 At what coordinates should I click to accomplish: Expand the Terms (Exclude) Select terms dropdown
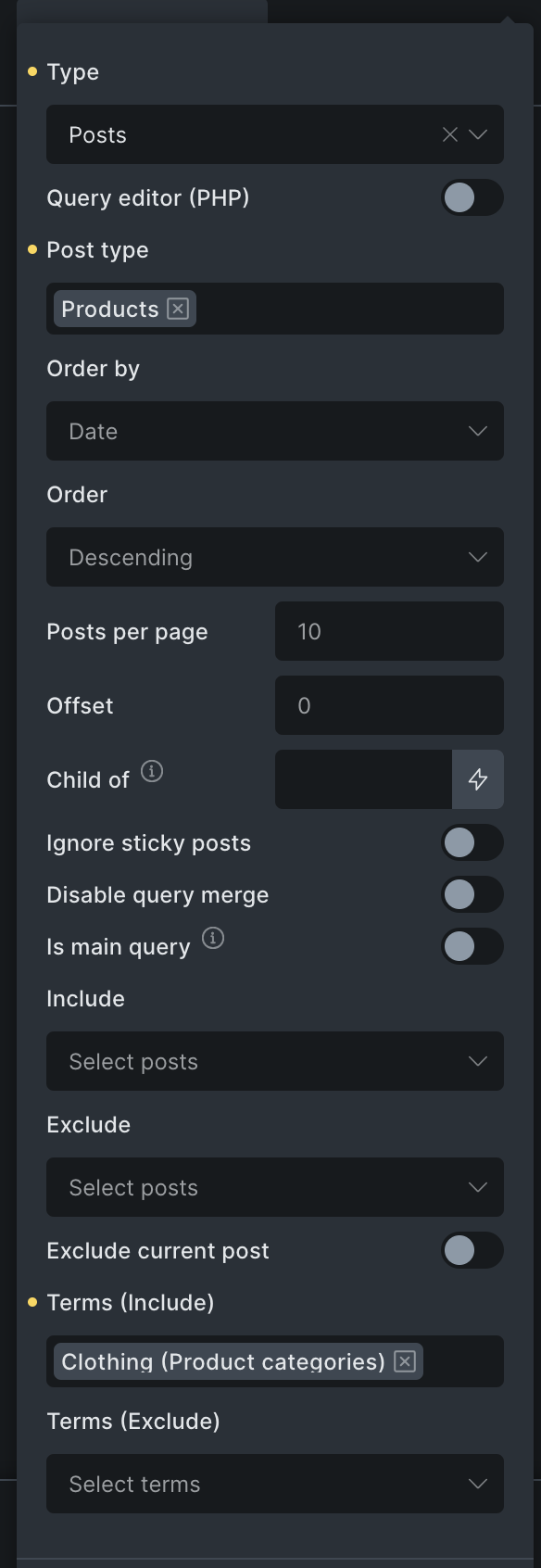click(275, 1484)
